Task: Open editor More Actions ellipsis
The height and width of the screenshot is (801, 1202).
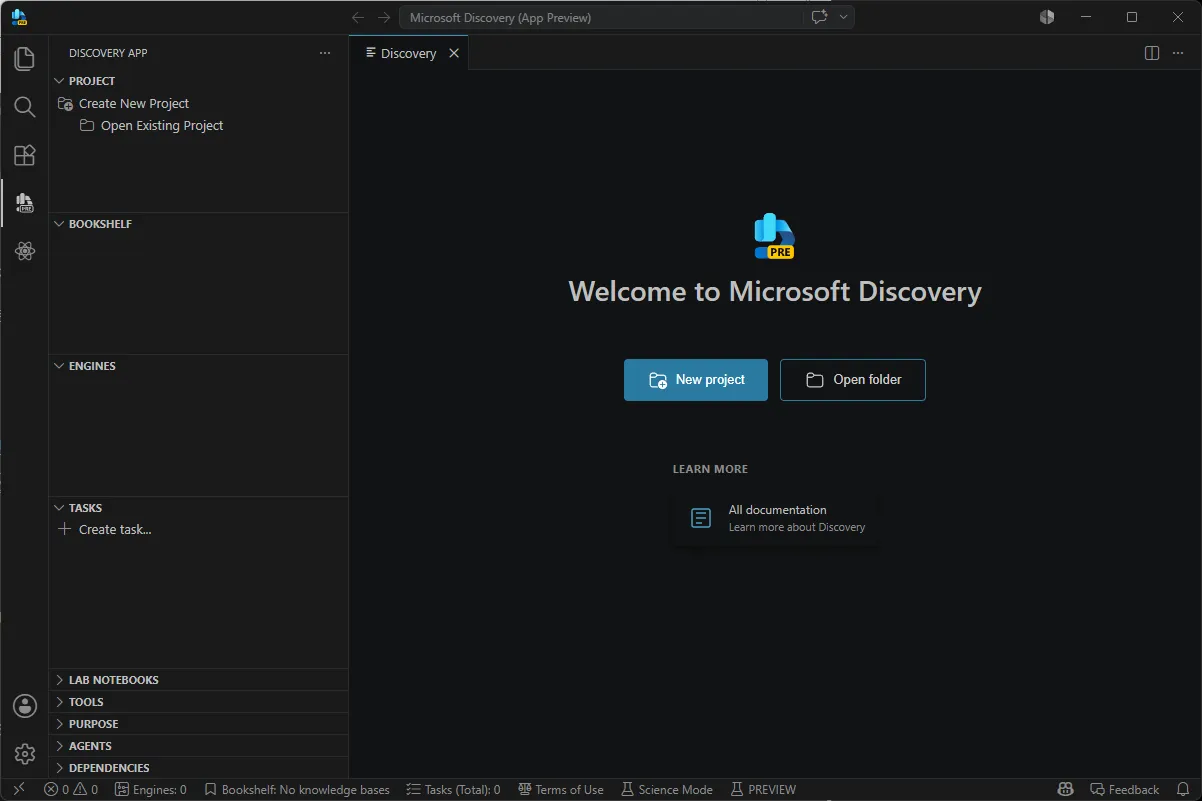Action: tap(1180, 53)
